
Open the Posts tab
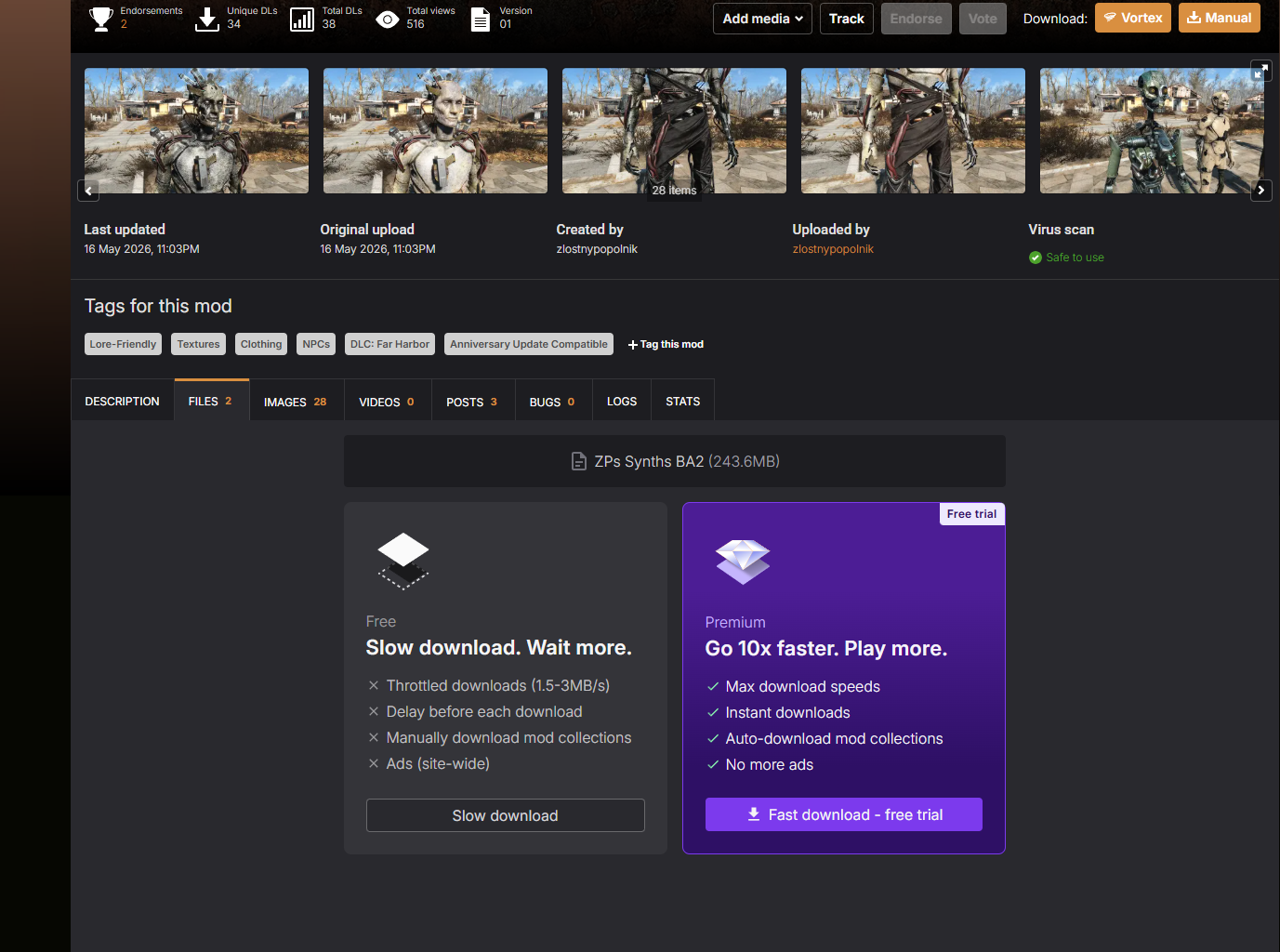click(x=472, y=402)
